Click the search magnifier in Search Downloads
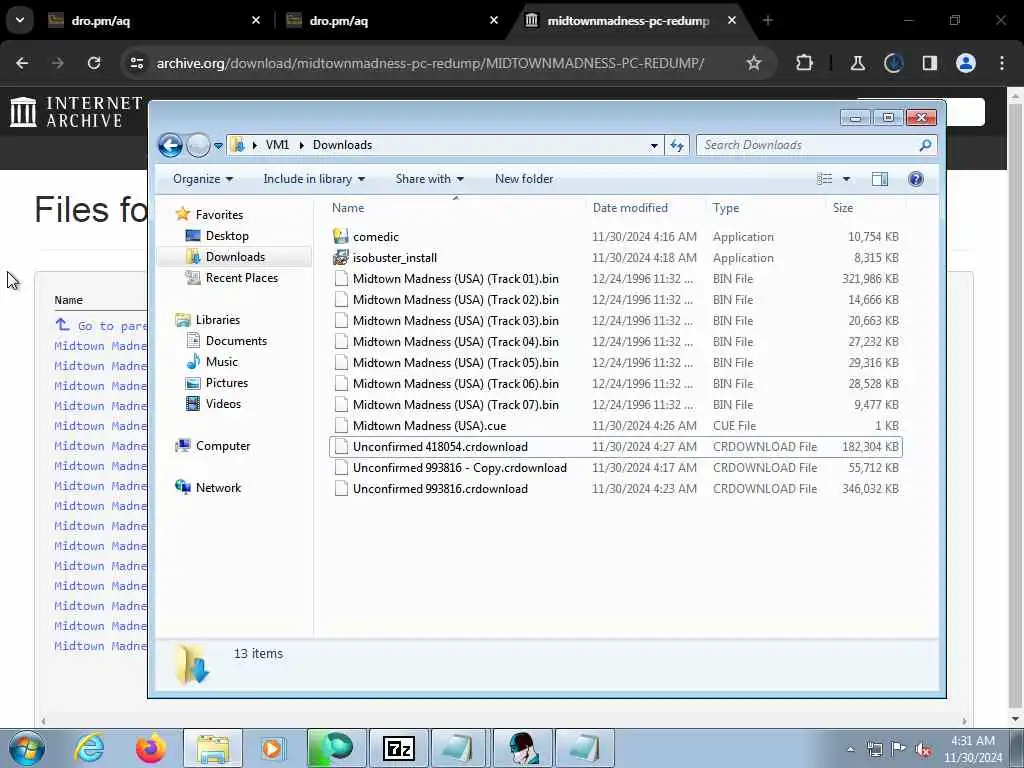This screenshot has height=768, width=1024. (925, 145)
